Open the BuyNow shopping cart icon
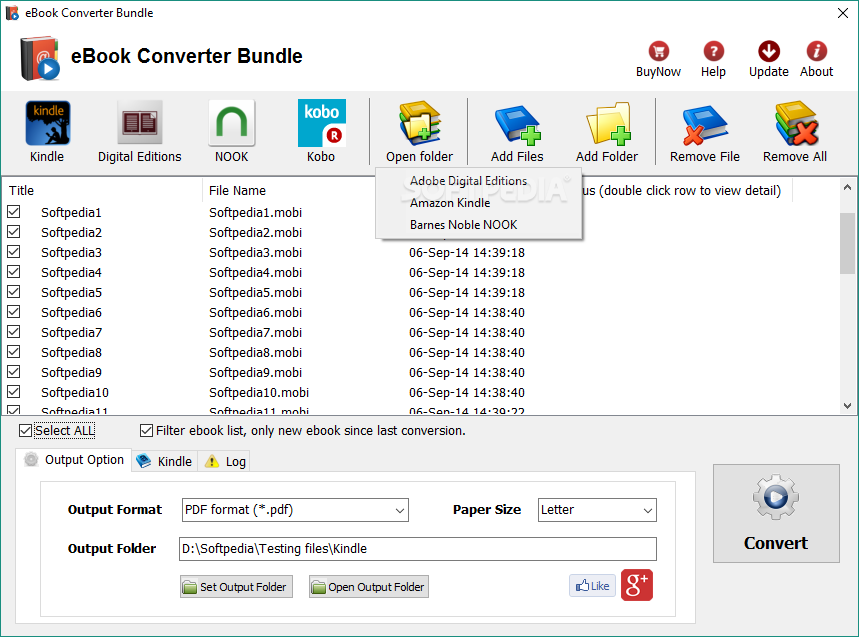Image resolution: width=859 pixels, height=637 pixels. [x=658, y=51]
